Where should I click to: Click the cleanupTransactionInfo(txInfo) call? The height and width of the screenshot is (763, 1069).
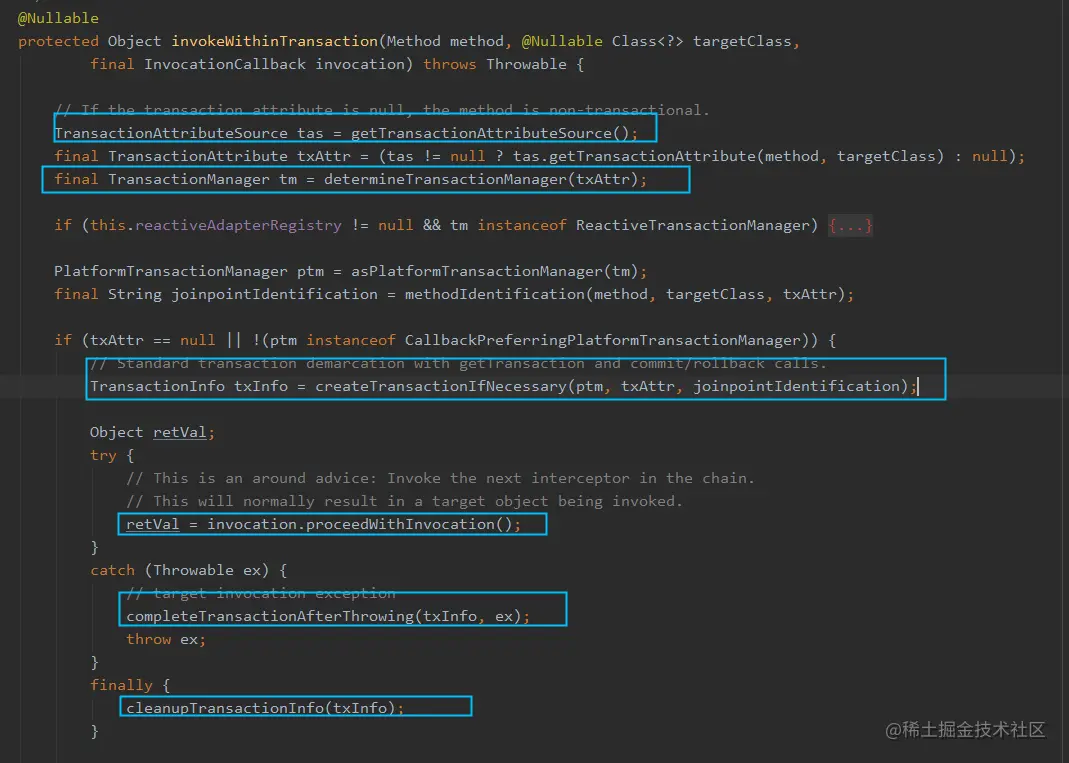[x=260, y=708]
